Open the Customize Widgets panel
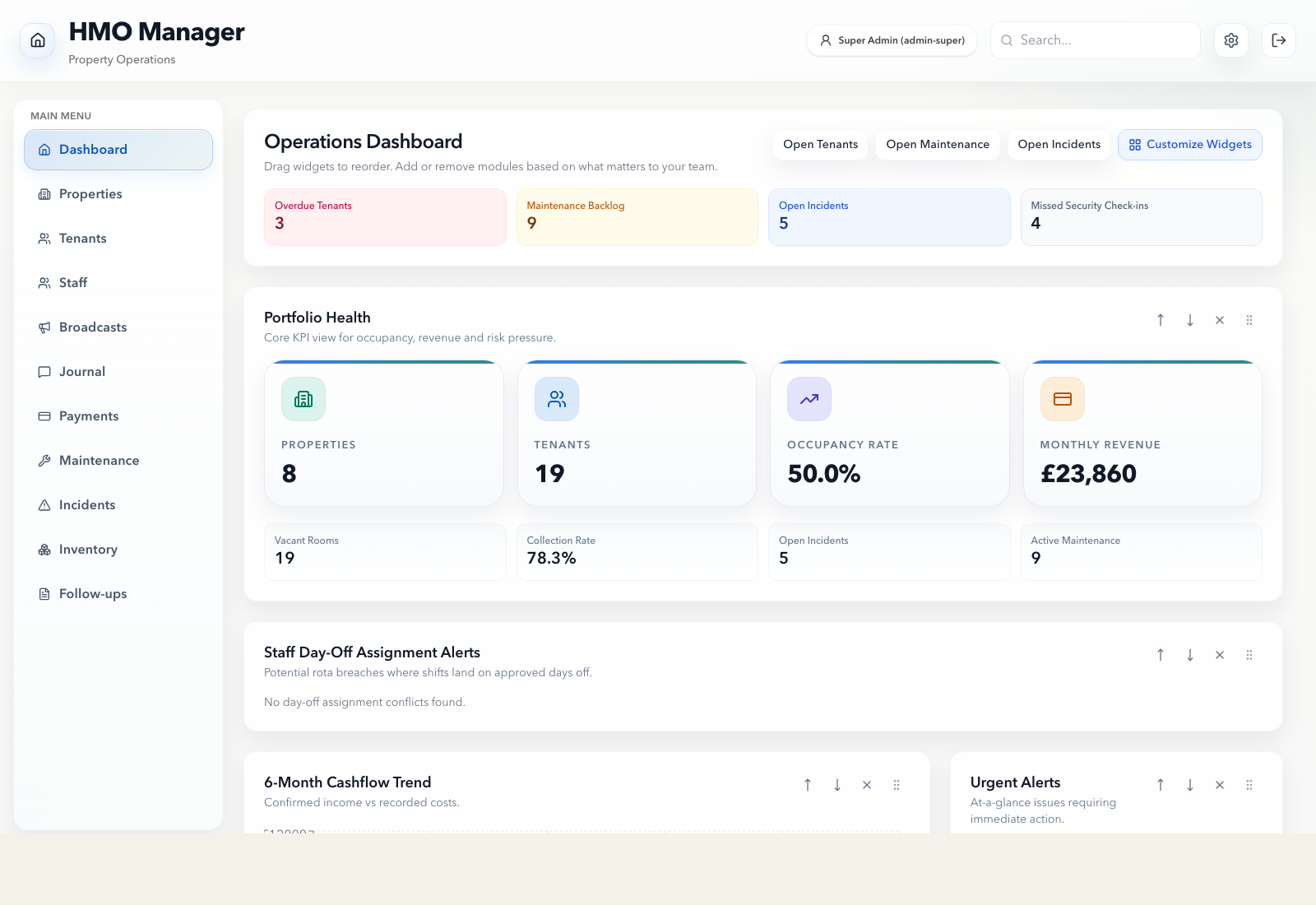The height and width of the screenshot is (905, 1316). [1190, 144]
